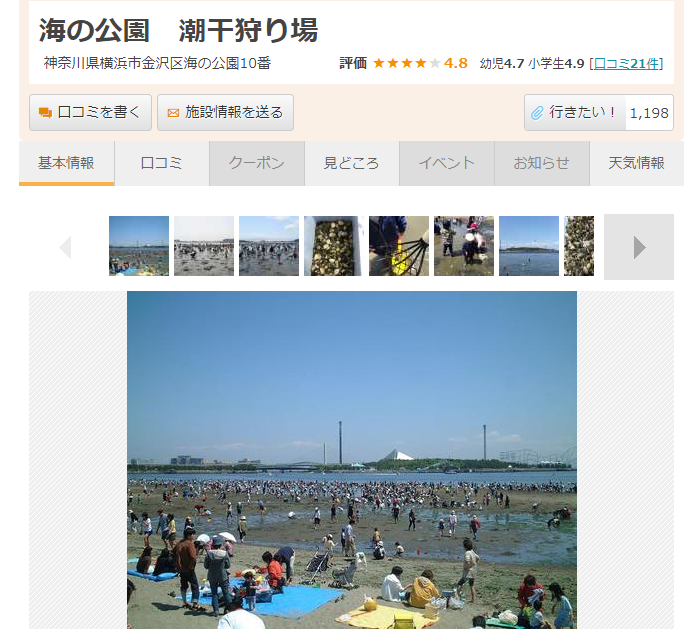Switch to the 基本情報 tab
The image size is (693, 635).
click(x=66, y=163)
